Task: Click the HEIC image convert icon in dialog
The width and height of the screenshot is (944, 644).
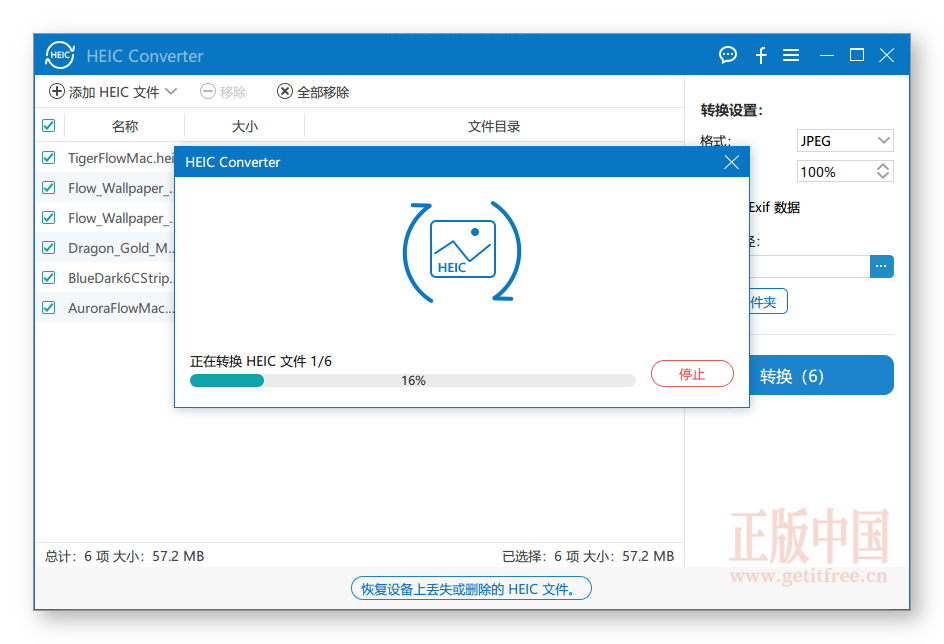Action: (462, 250)
